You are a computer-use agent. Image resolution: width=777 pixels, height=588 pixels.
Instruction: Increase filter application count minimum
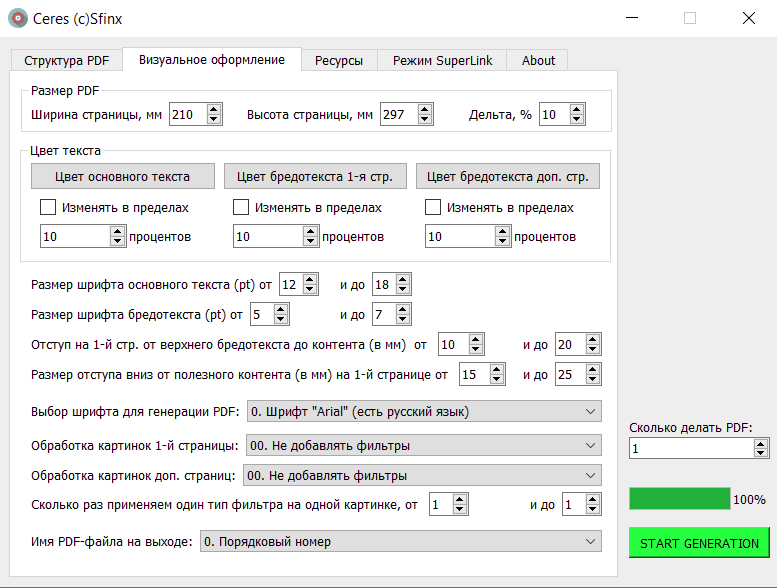tap(460, 500)
